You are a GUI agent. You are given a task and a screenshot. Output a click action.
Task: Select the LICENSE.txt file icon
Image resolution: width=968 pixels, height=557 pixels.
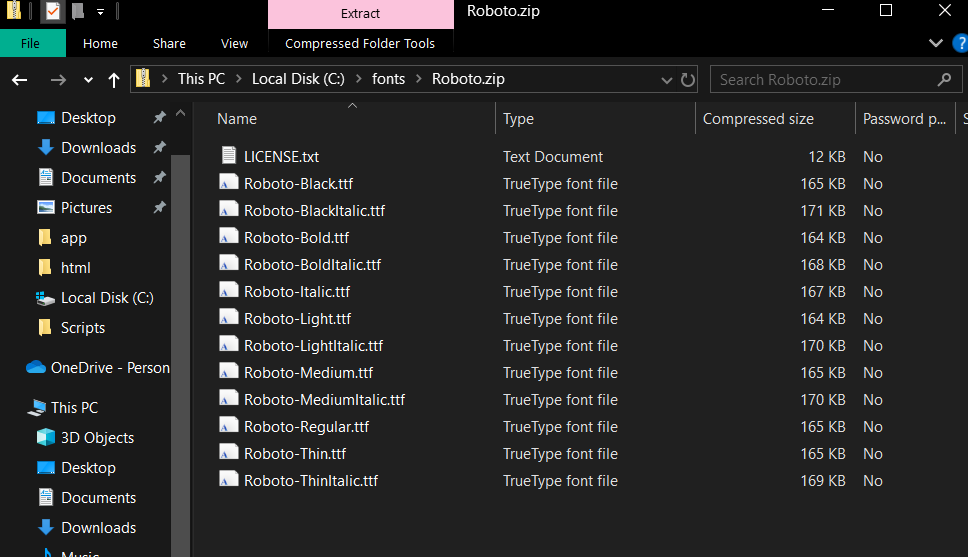coord(228,155)
